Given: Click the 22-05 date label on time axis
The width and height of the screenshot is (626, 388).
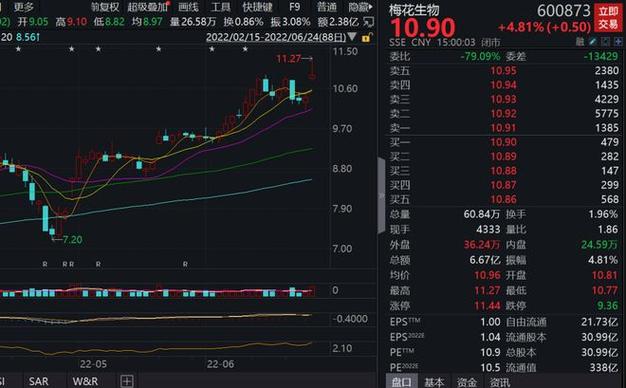Looking at the screenshot, I should pyautogui.click(x=93, y=364).
